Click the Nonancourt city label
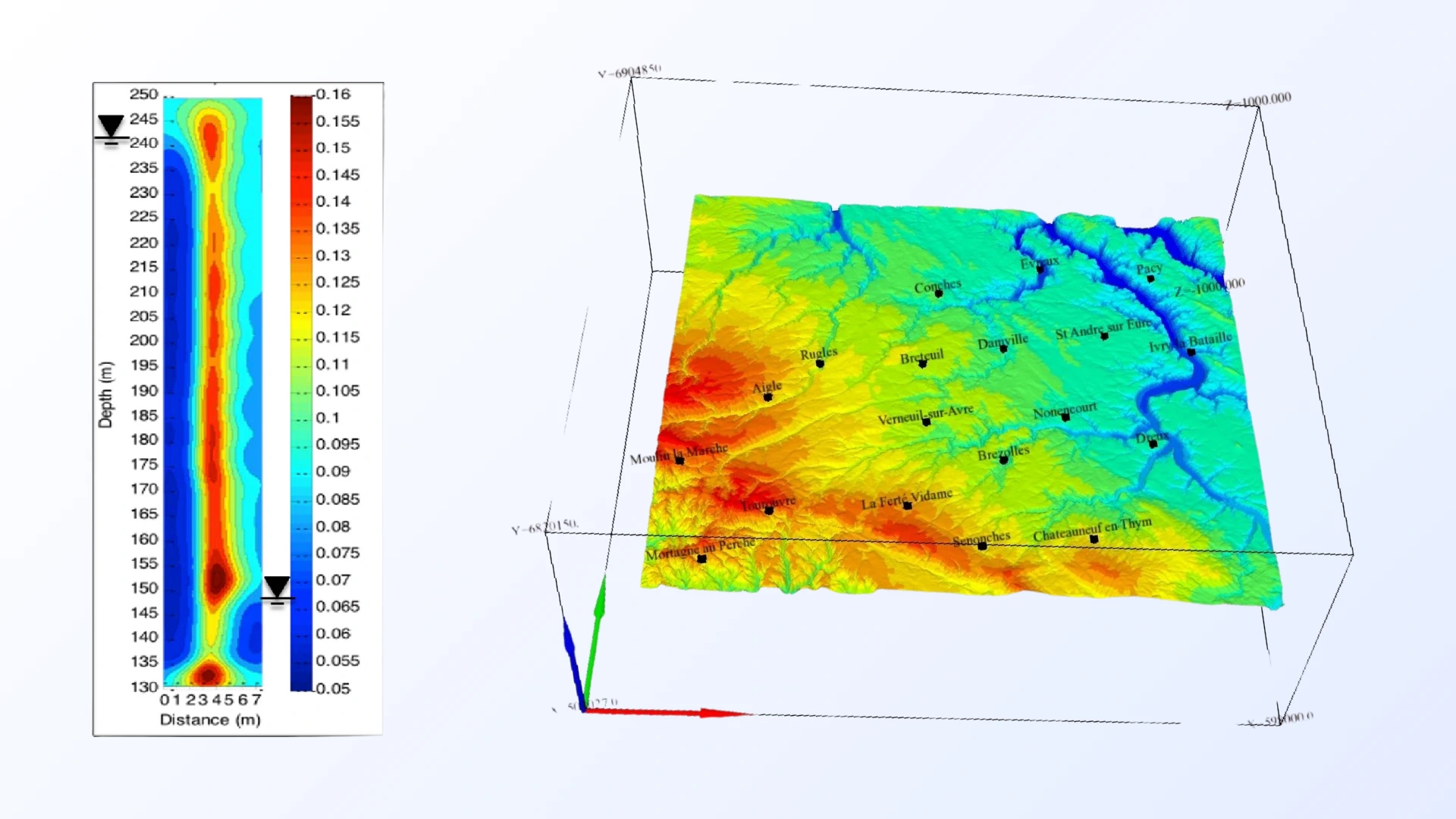 1065,410
